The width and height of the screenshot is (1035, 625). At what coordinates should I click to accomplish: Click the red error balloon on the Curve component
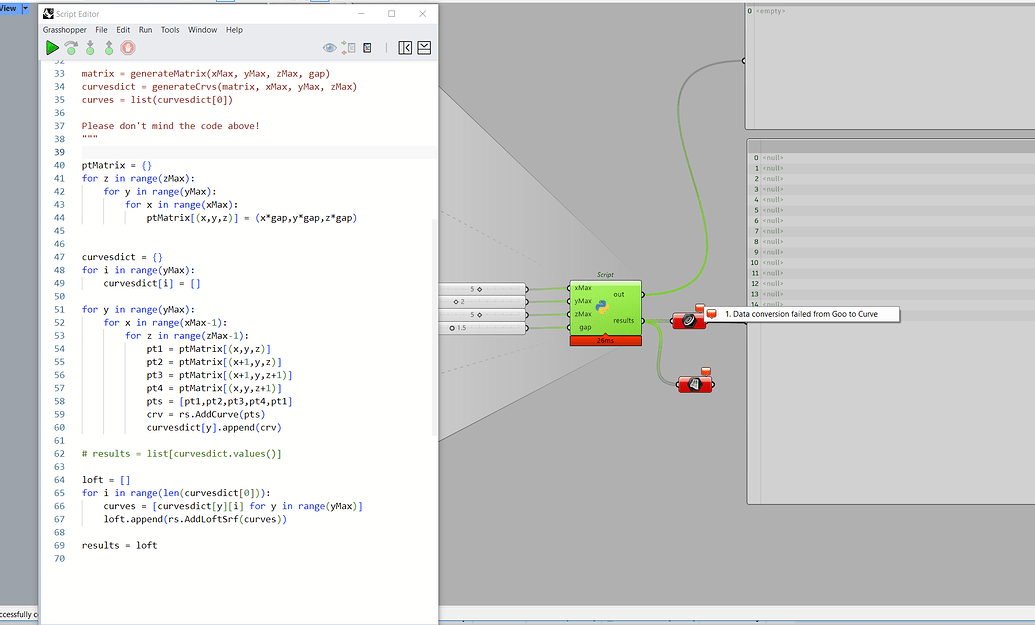coord(700,307)
